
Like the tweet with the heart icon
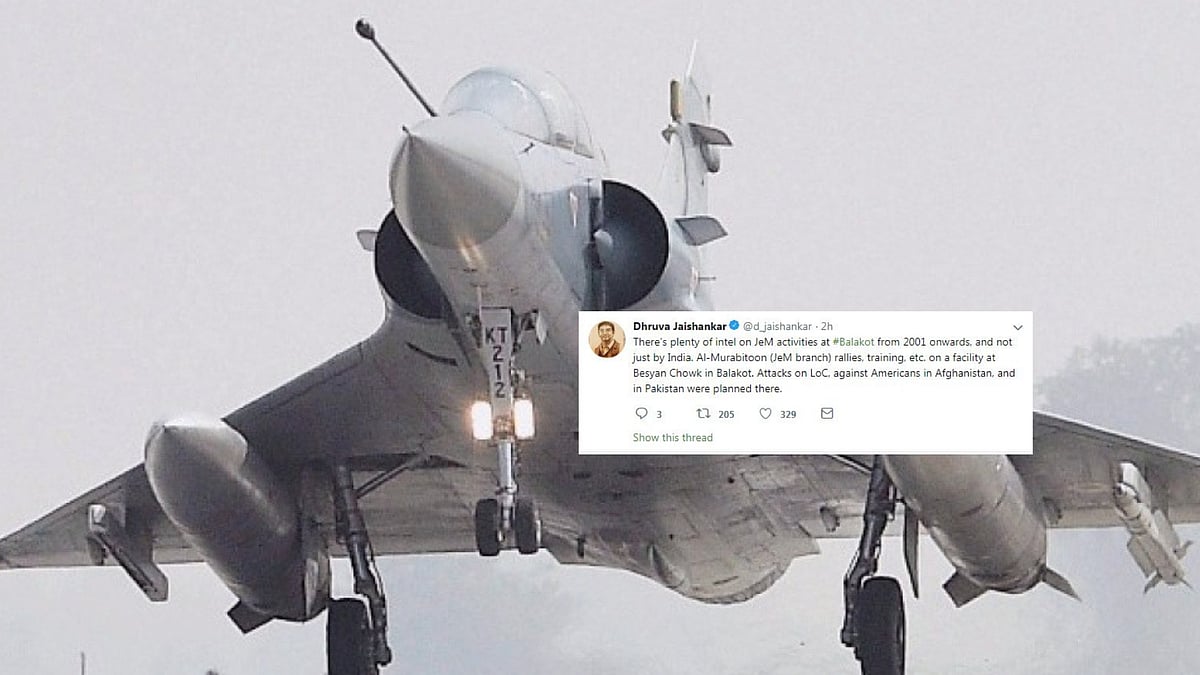click(765, 413)
